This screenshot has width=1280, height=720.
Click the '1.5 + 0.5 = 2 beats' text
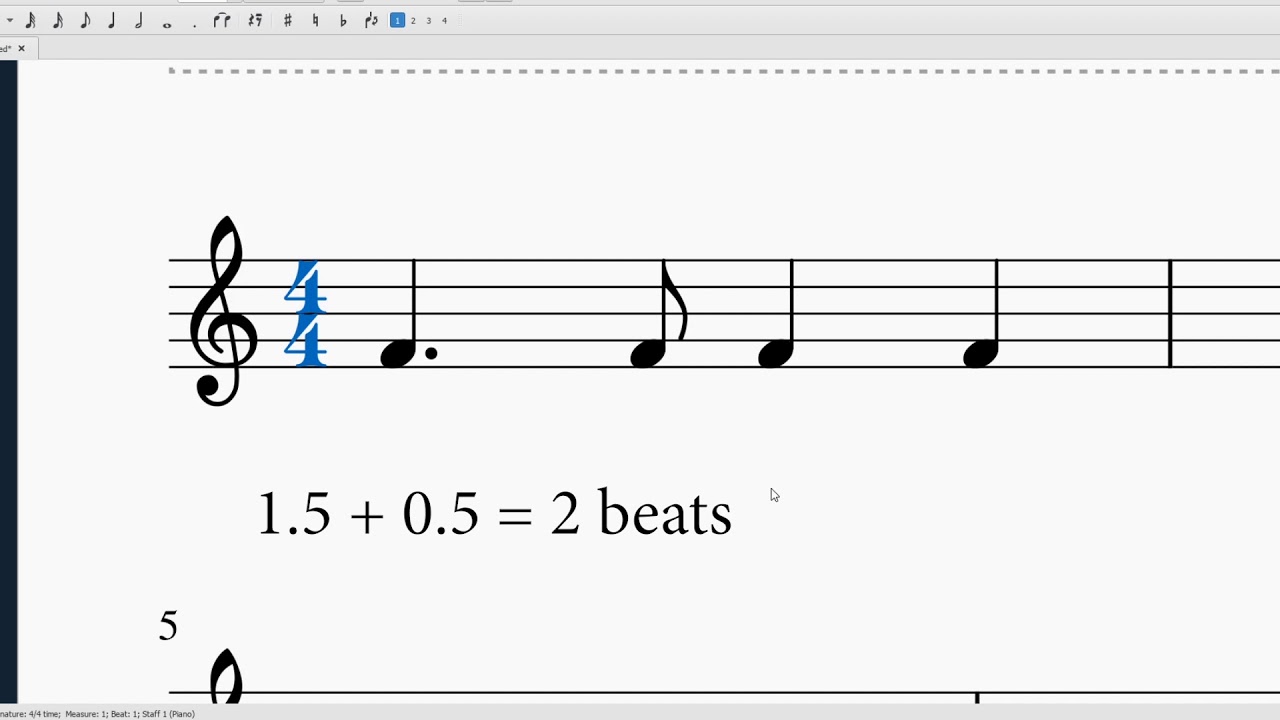(495, 514)
